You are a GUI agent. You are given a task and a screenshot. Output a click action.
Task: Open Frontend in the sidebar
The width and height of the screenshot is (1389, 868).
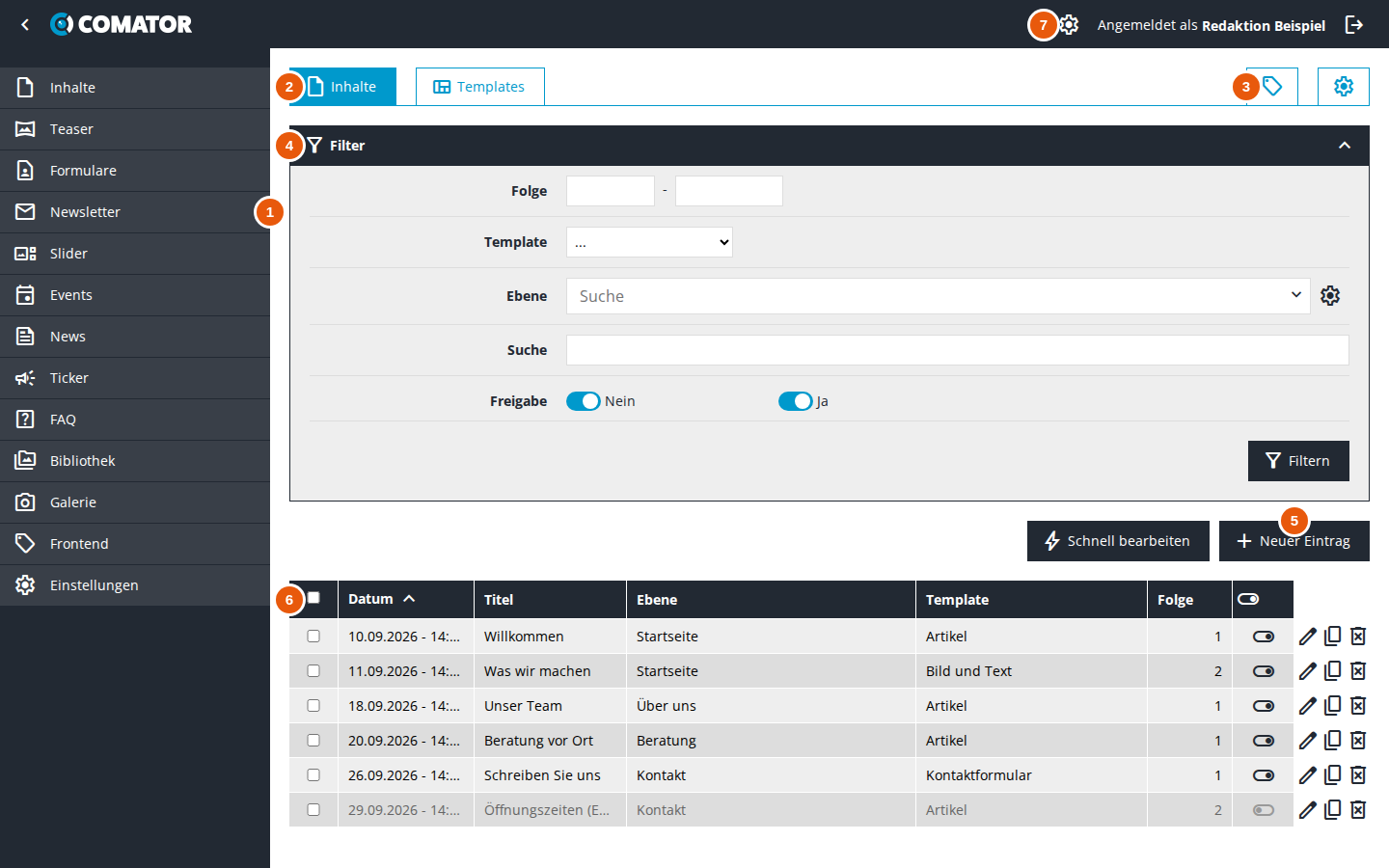(x=135, y=544)
